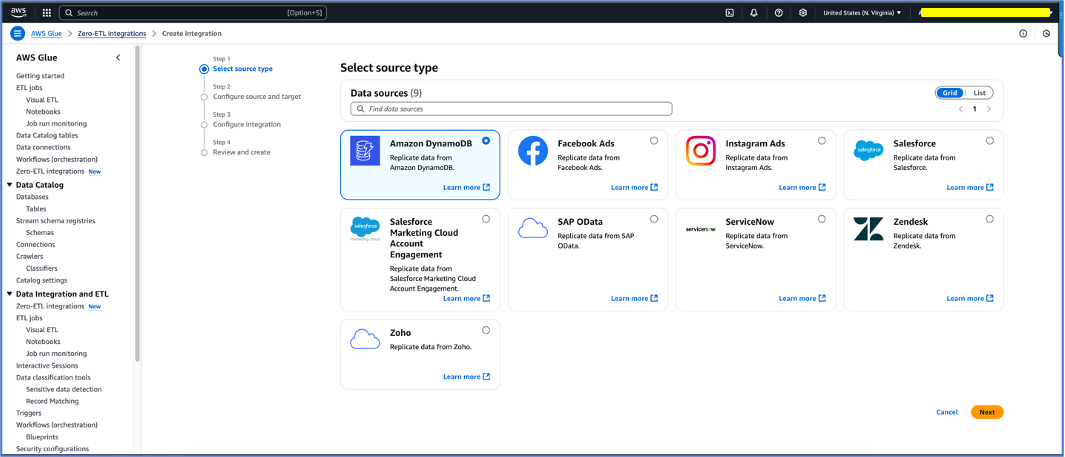Open Crawlers in the sidebar

pos(30,256)
